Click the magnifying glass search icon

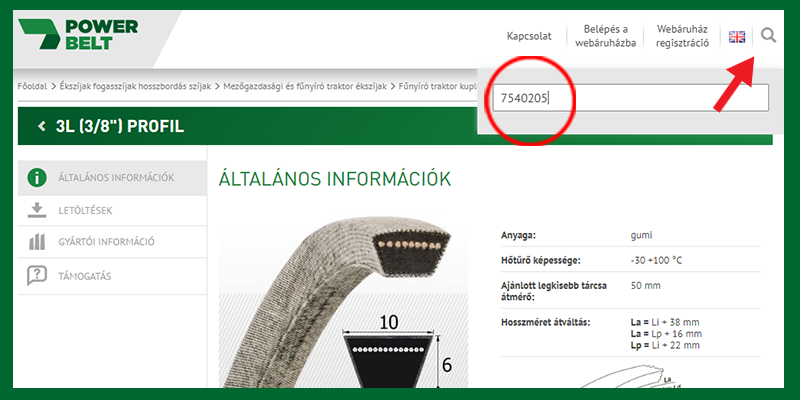(x=768, y=36)
